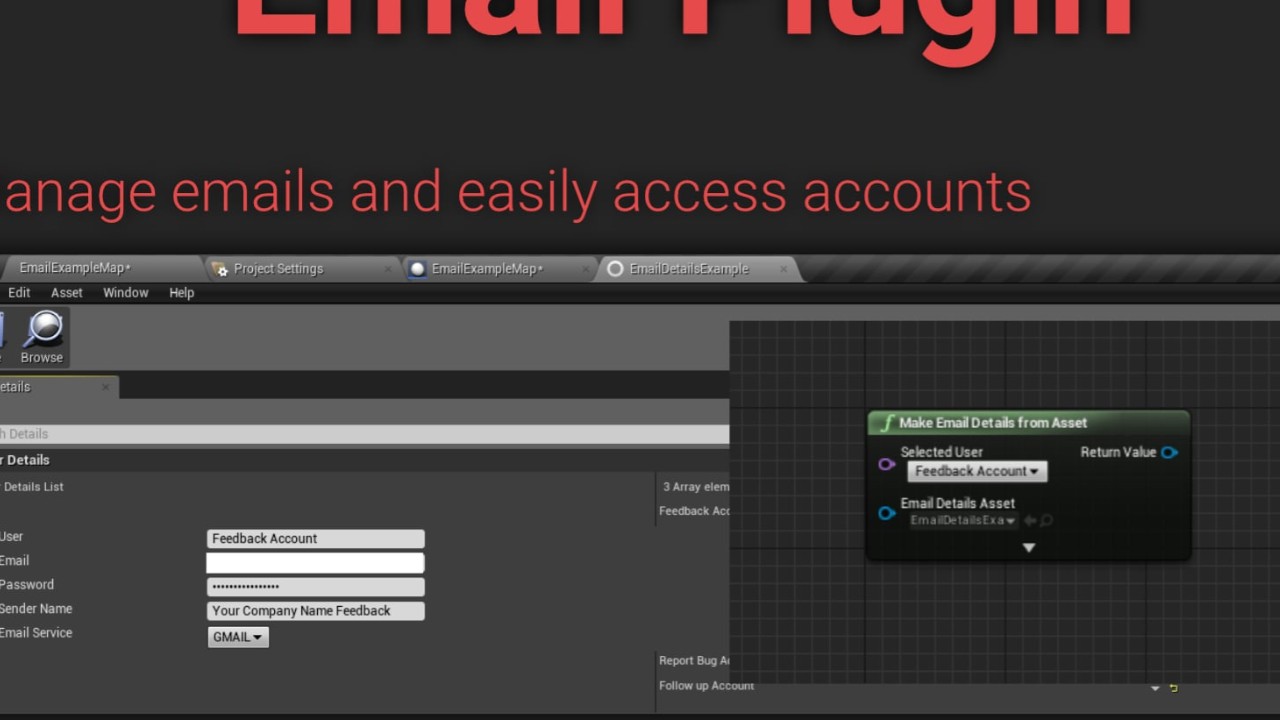Click the Project Settings tab icon

pos(220,268)
